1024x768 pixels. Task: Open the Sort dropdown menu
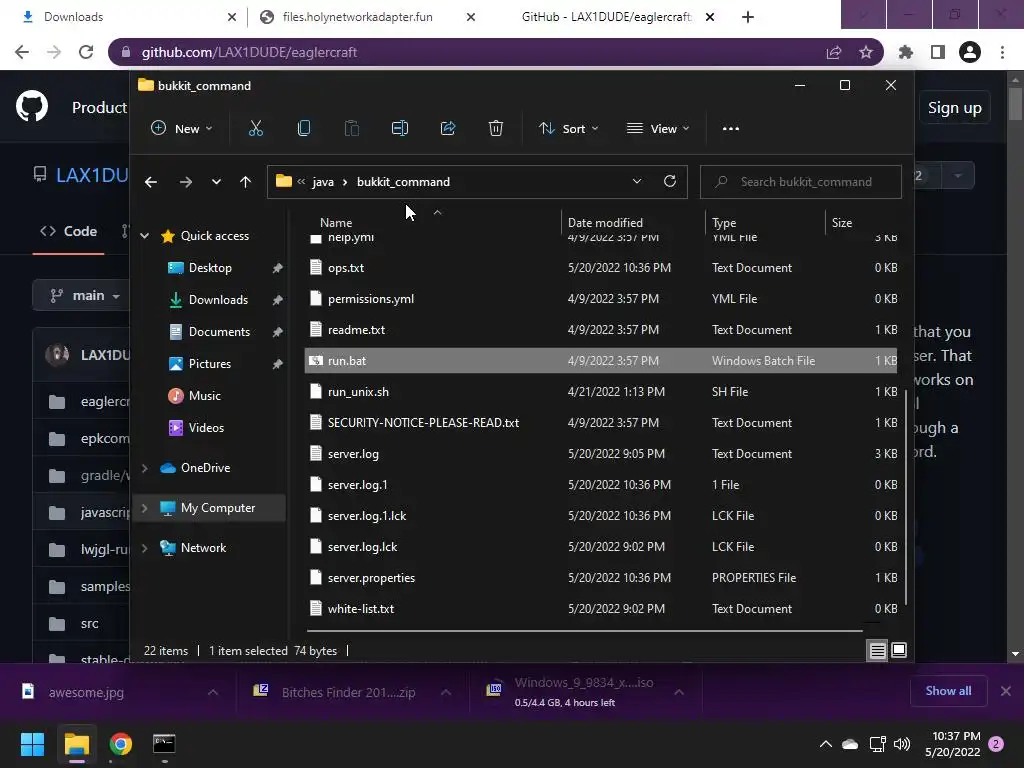pyautogui.click(x=568, y=129)
